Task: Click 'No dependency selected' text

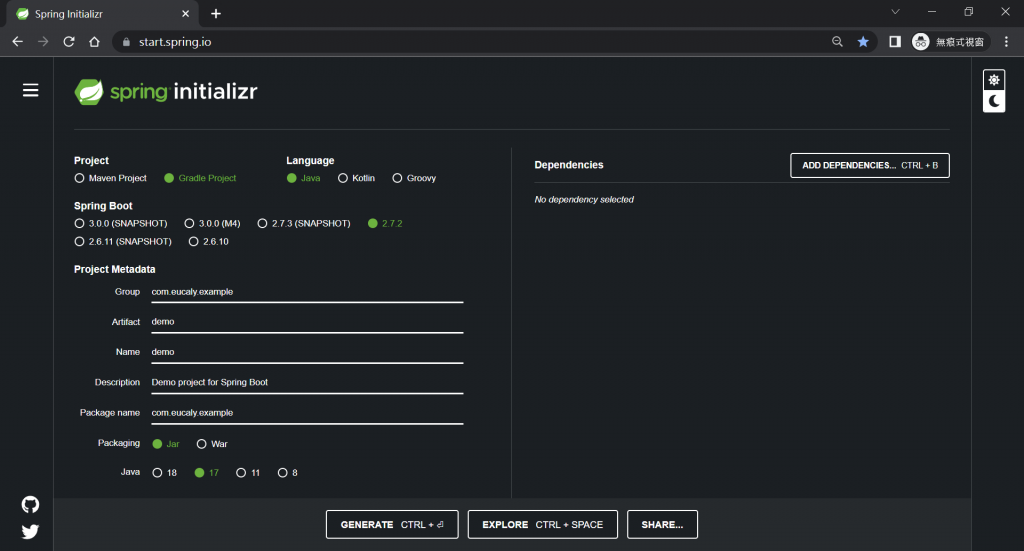Action: click(x=584, y=200)
